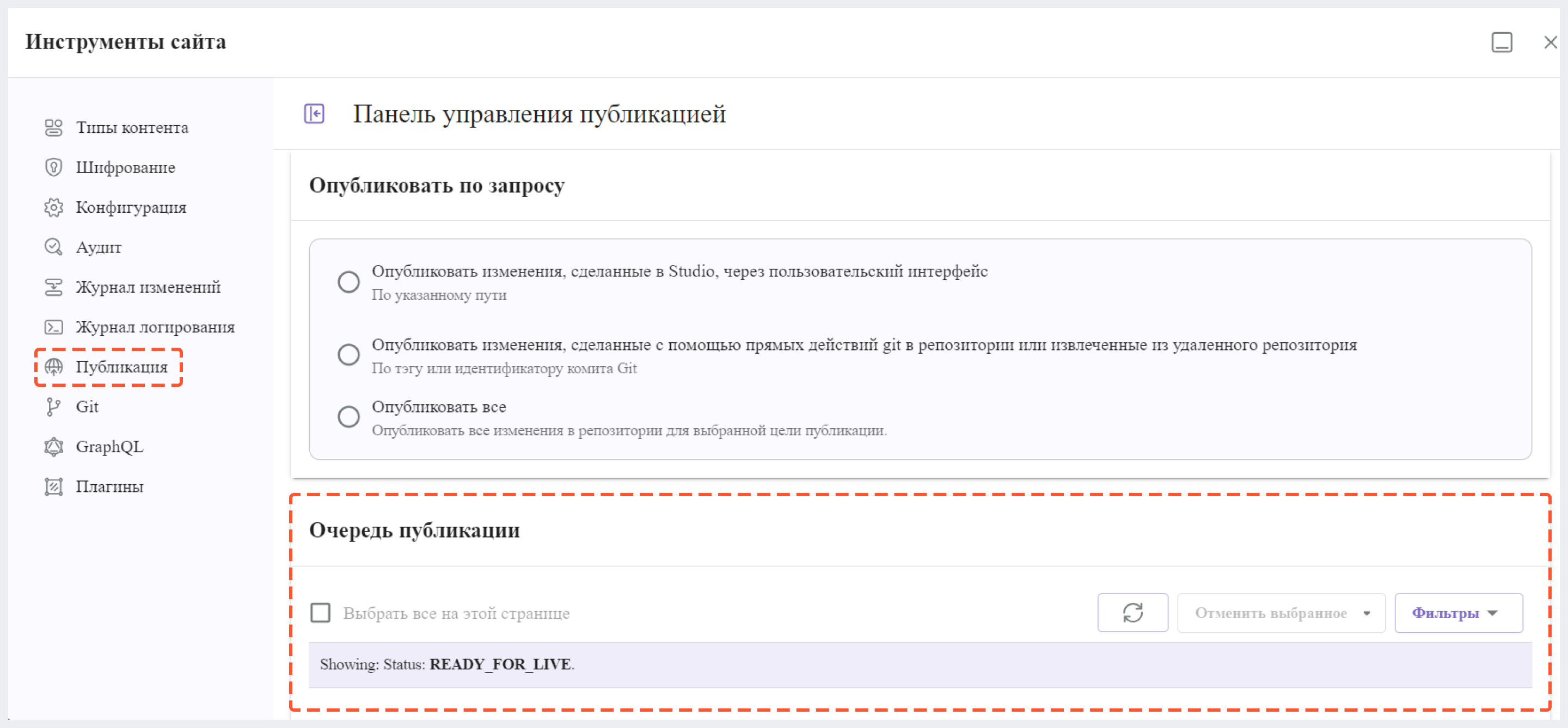The height and width of the screenshot is (728, 1568).
Task: Click the GraphQL icon in sidebar
Action: tap(53, 447)
